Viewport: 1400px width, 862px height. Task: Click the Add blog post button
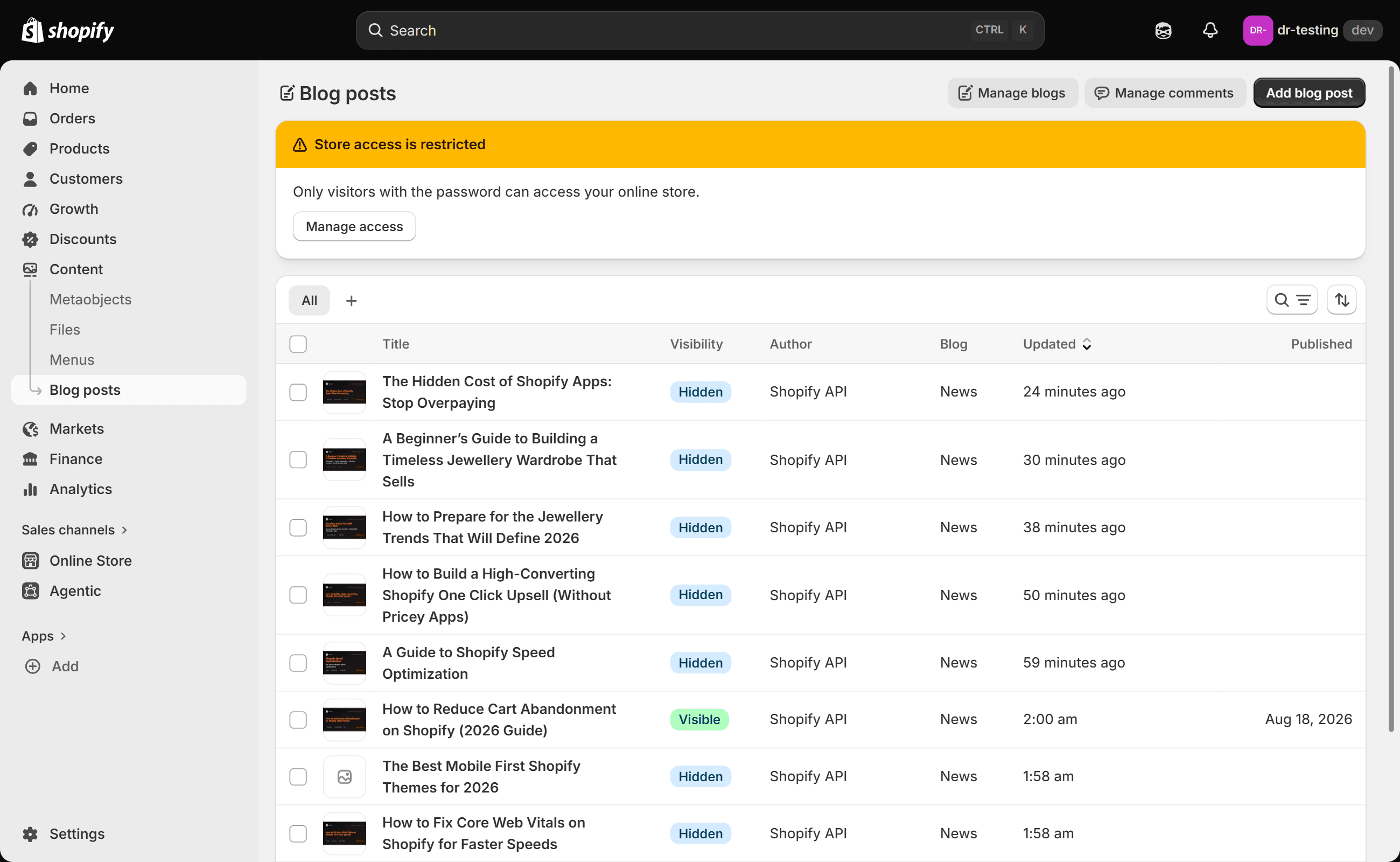pos(1309,93)
